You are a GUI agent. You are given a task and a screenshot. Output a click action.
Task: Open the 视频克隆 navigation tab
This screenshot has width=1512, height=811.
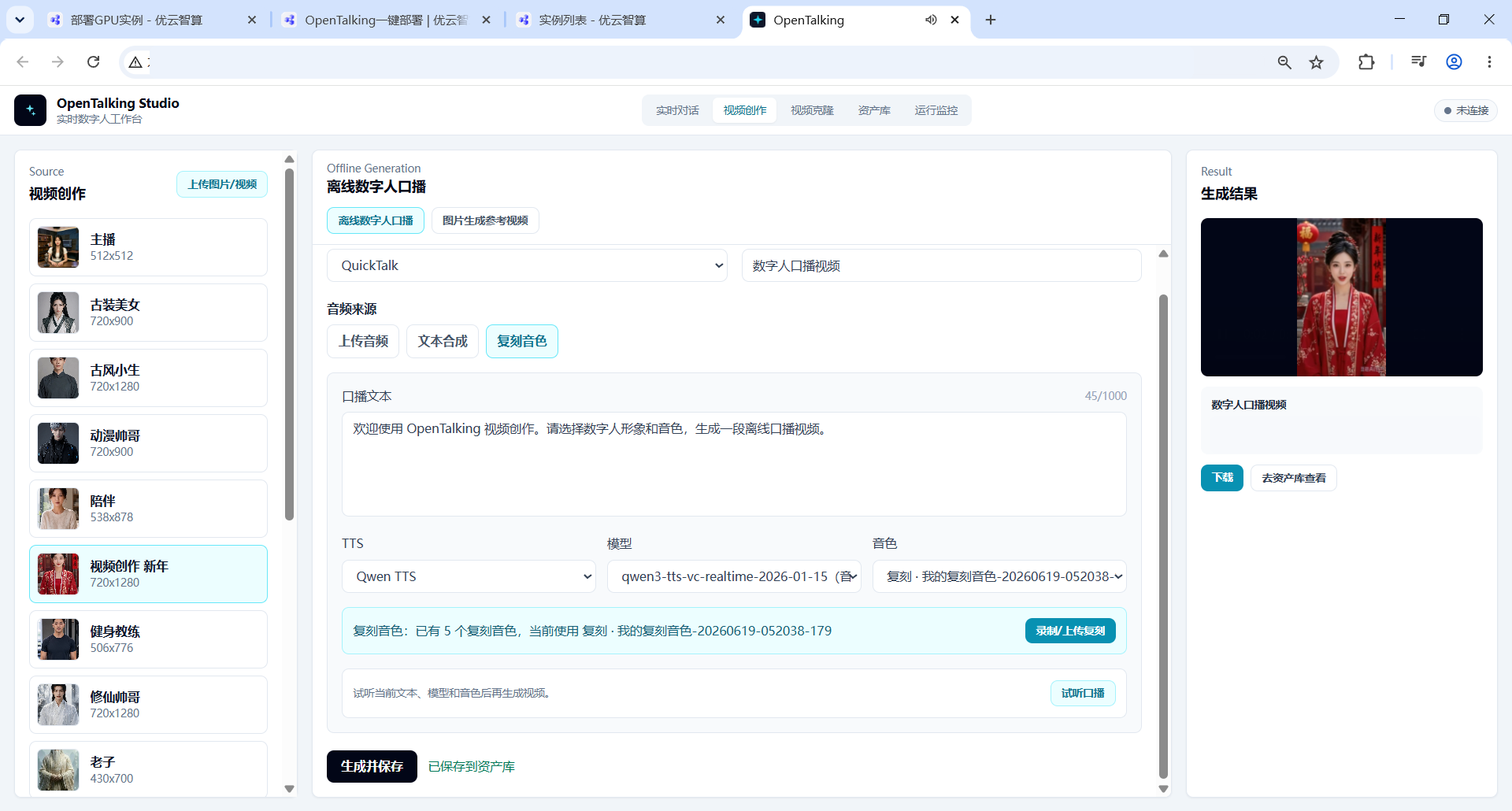812,110
